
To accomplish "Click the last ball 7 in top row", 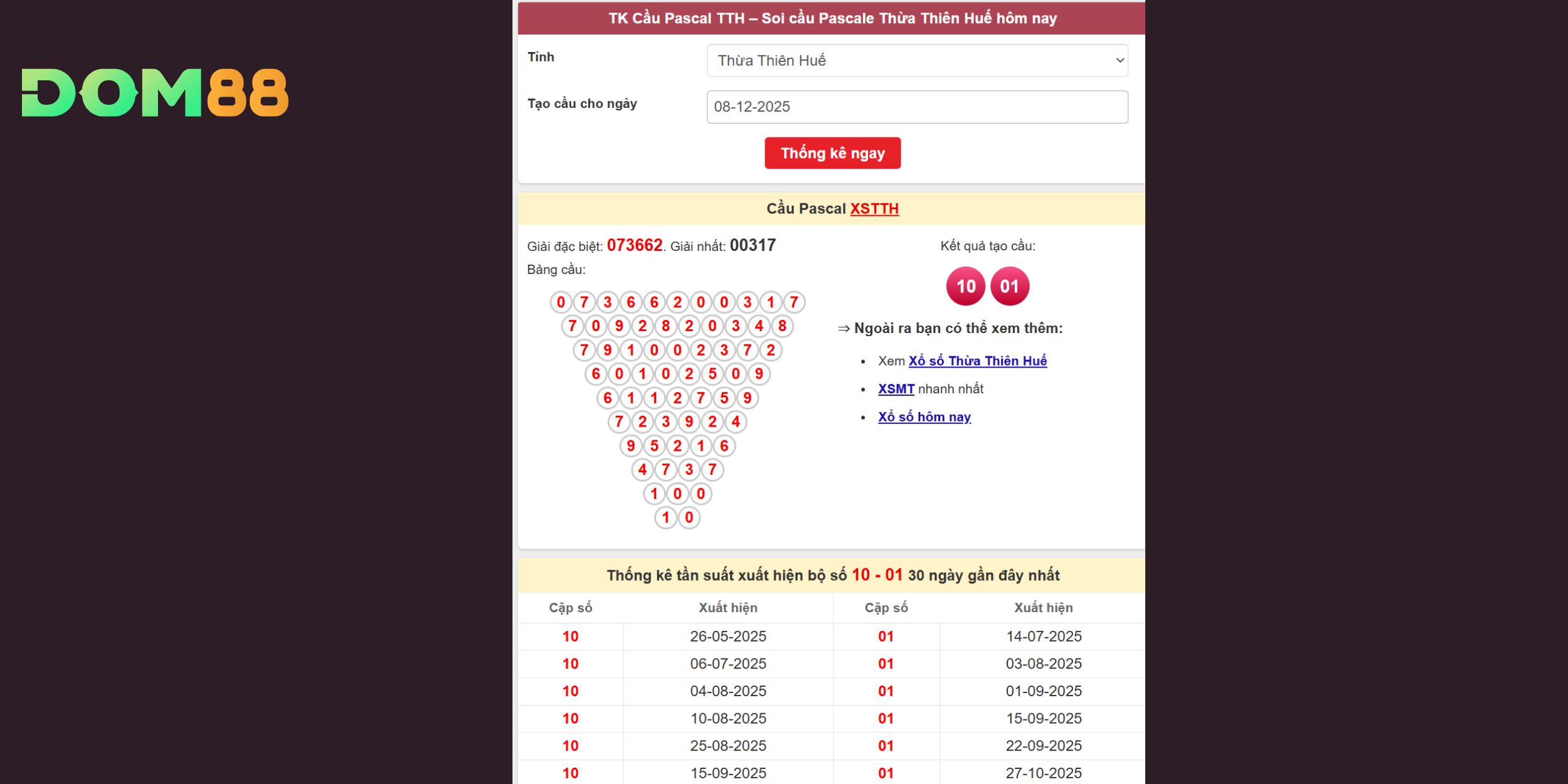I will 793,302.
